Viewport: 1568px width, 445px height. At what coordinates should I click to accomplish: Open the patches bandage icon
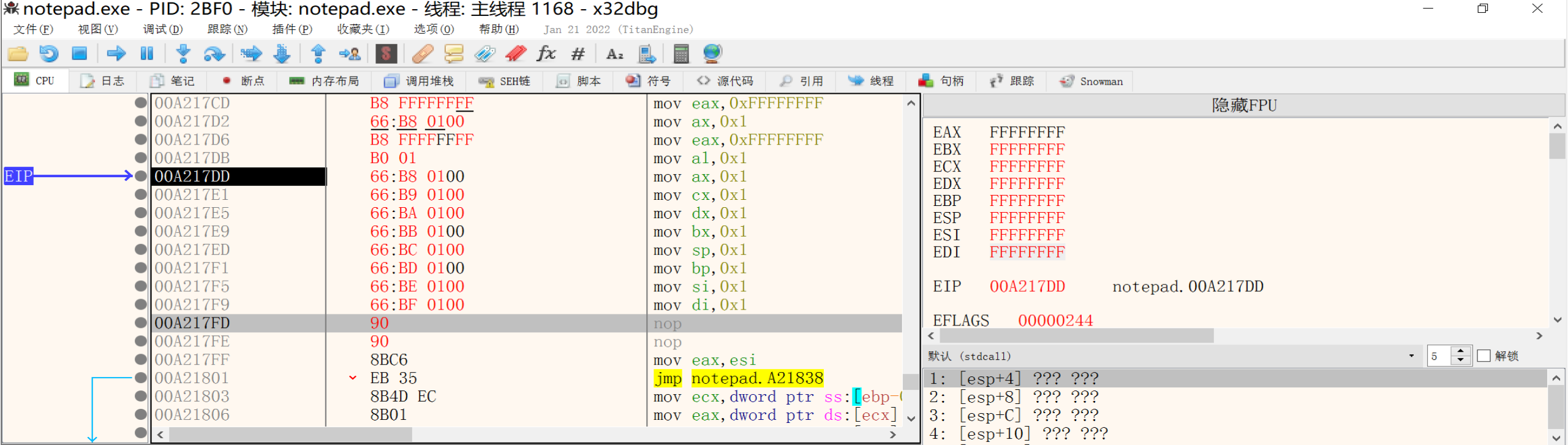[423, 54]
